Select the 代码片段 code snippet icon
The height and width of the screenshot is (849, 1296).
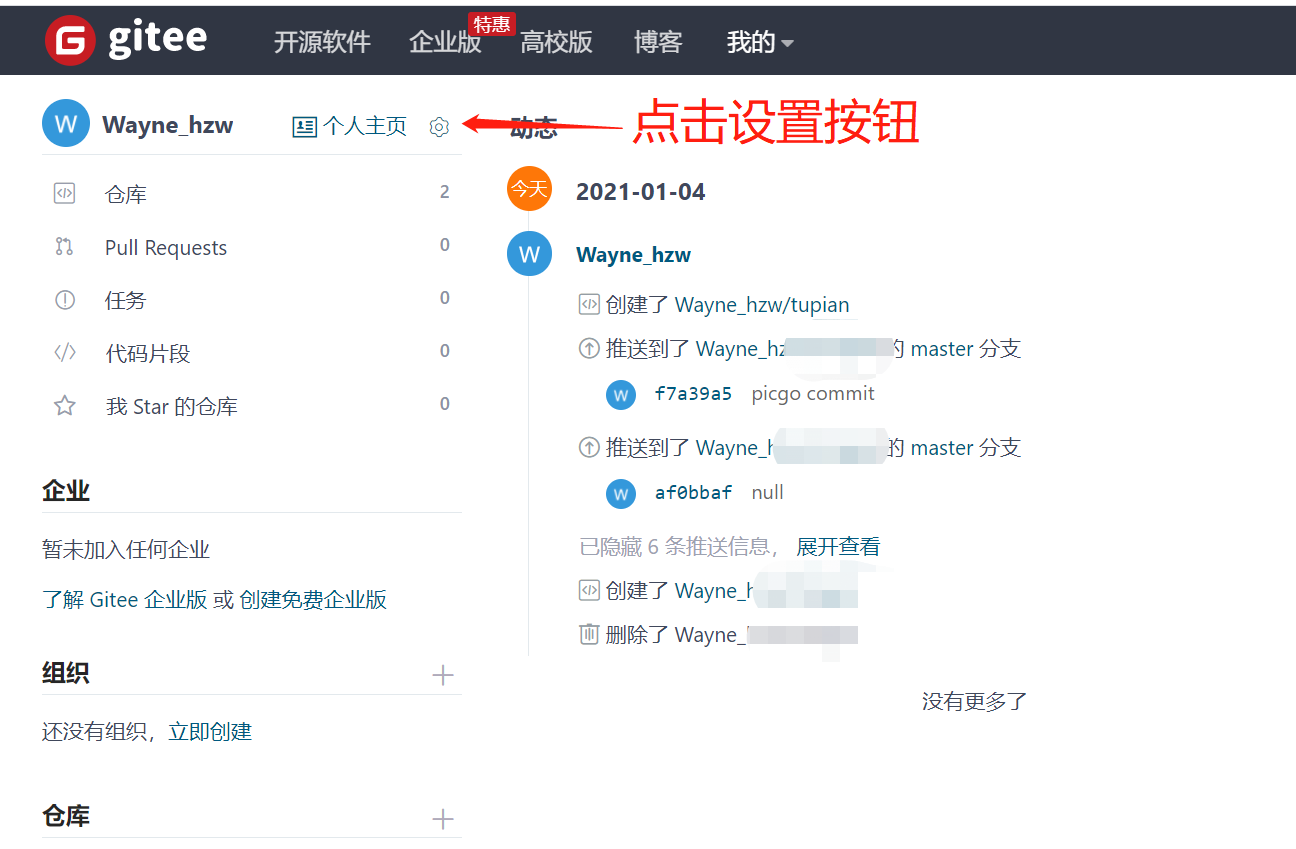[64, 352]
